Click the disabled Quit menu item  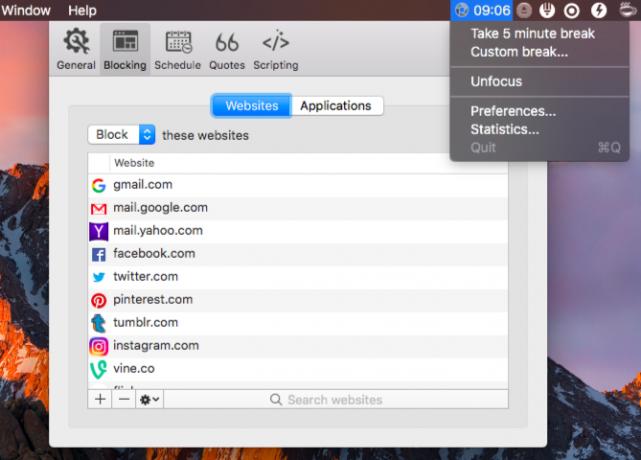click(540, 148)
